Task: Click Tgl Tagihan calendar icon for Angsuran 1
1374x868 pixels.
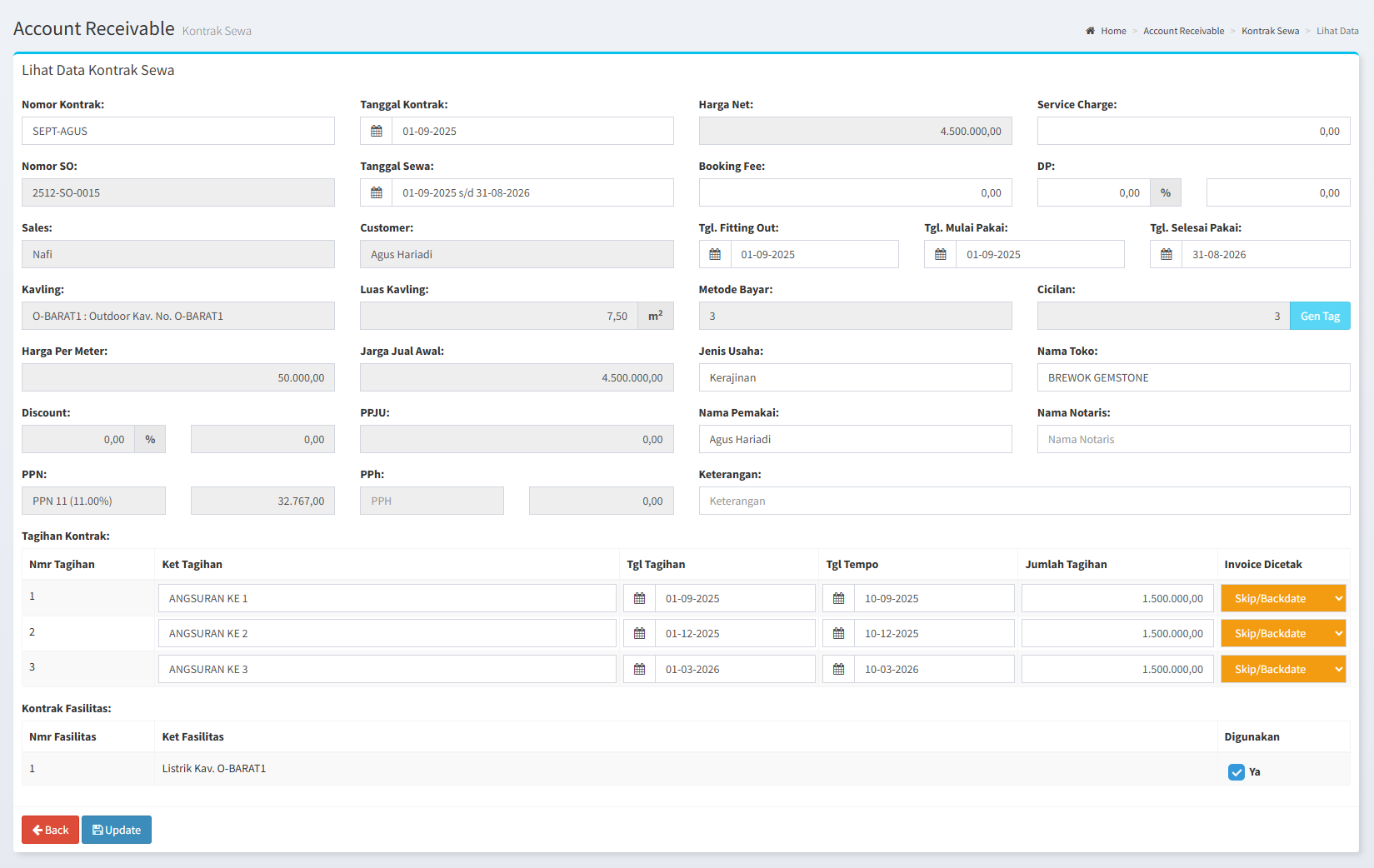Action: 640,599
